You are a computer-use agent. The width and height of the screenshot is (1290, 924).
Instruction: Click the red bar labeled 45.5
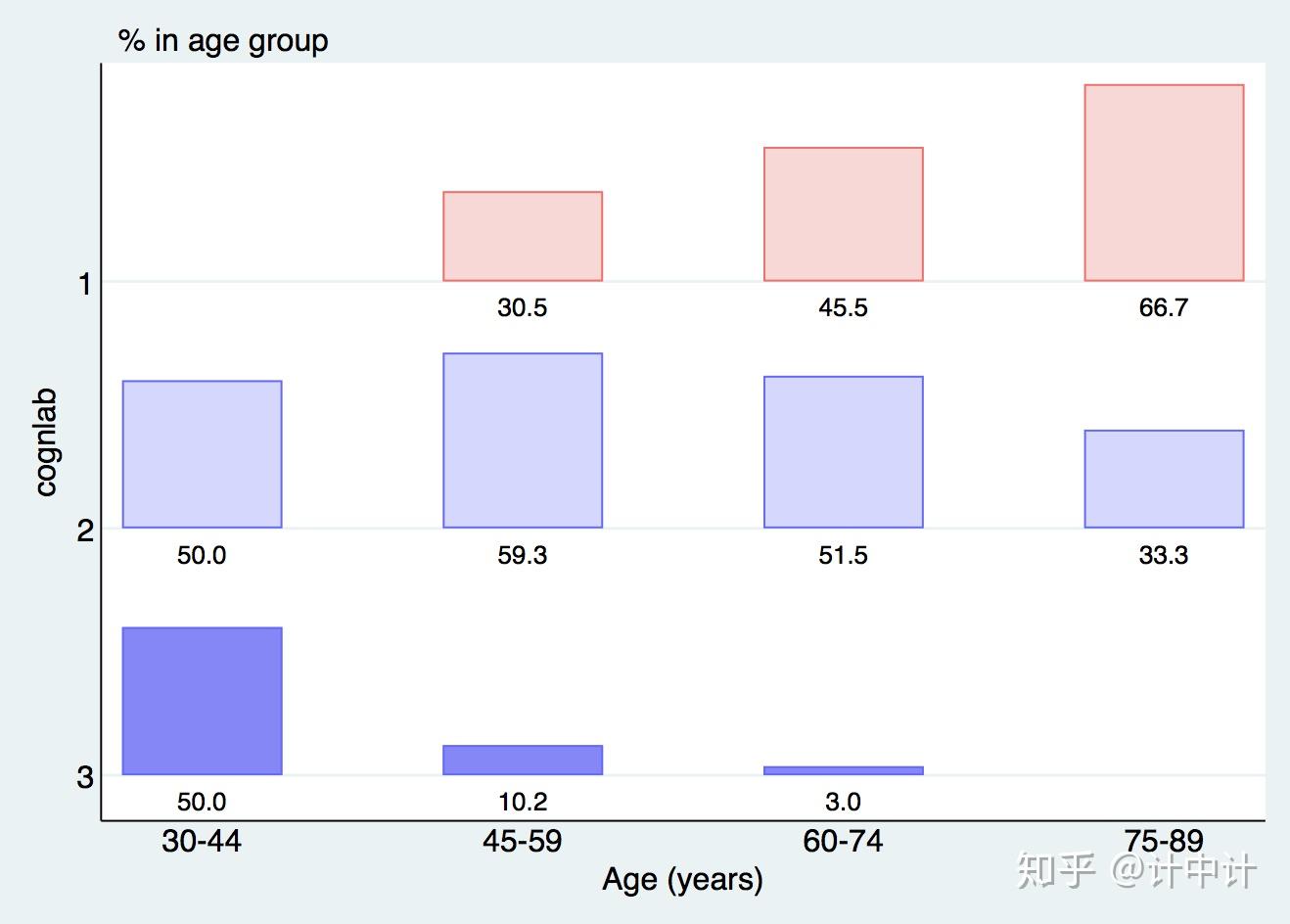[843, 214]
